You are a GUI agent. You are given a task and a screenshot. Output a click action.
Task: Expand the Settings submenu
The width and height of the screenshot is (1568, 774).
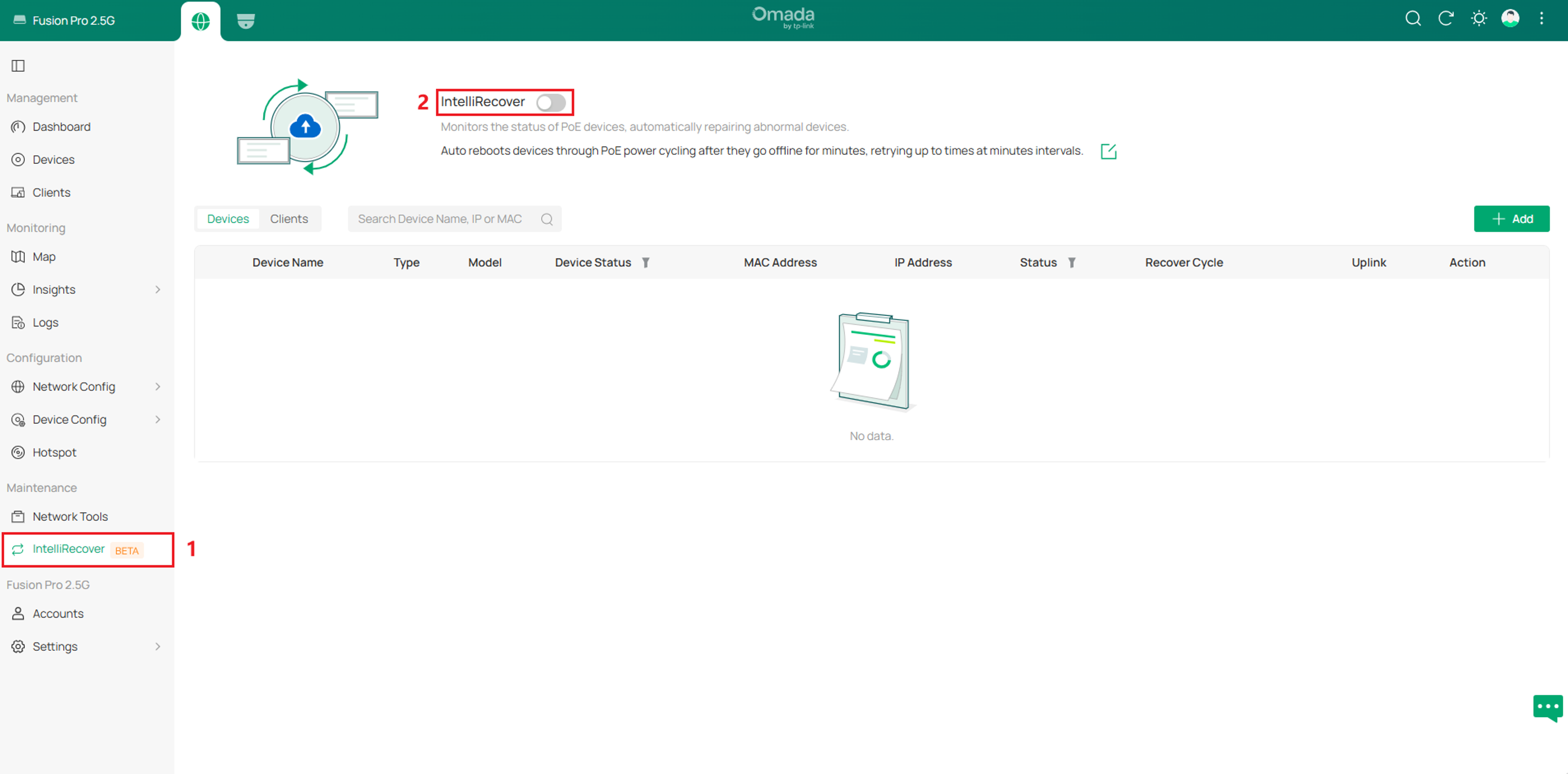(157, 646)
